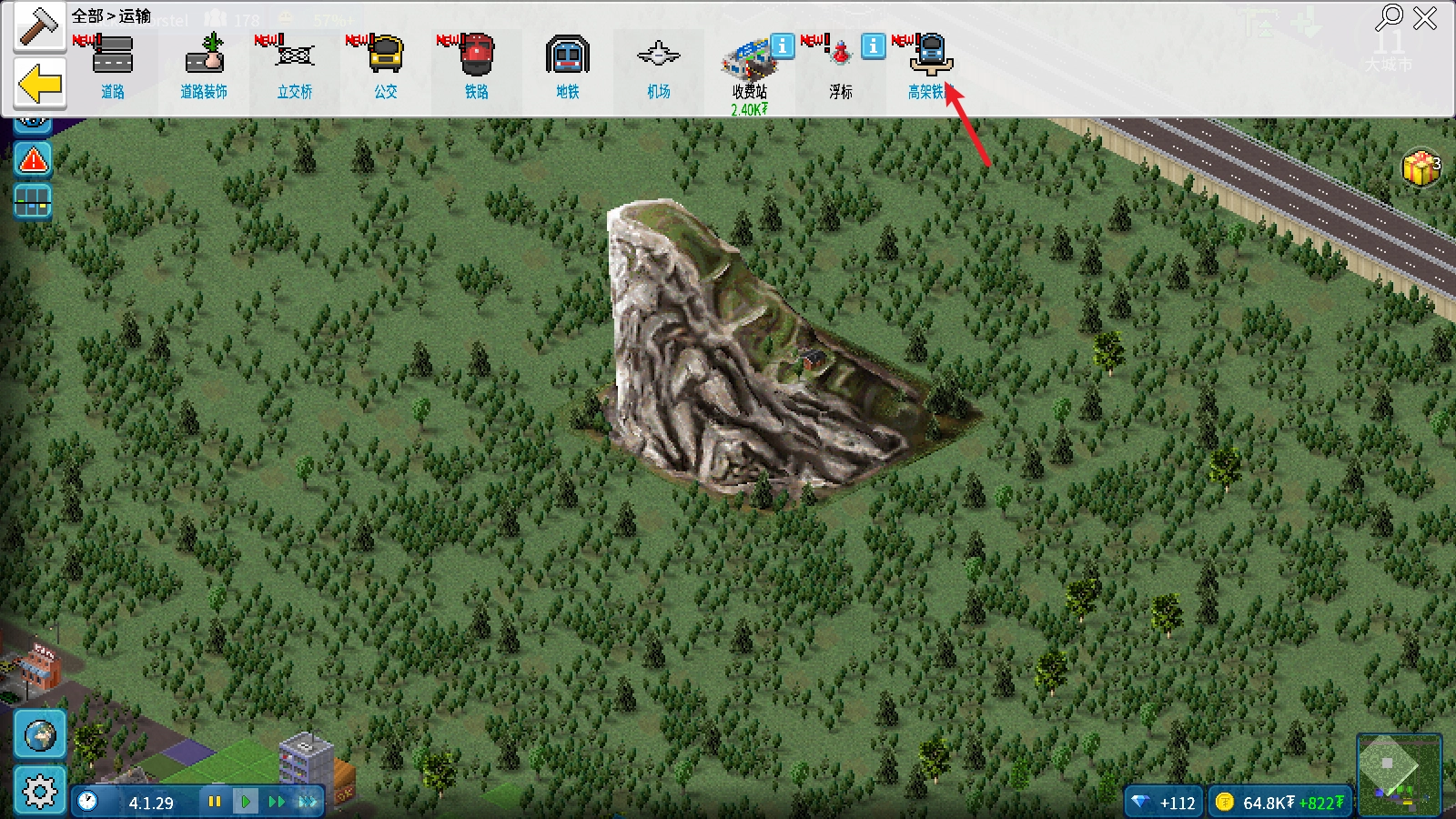Select the 地铁 subway category
The height and width of the screenshot is (819, 1456).
[x=568, y=66]
